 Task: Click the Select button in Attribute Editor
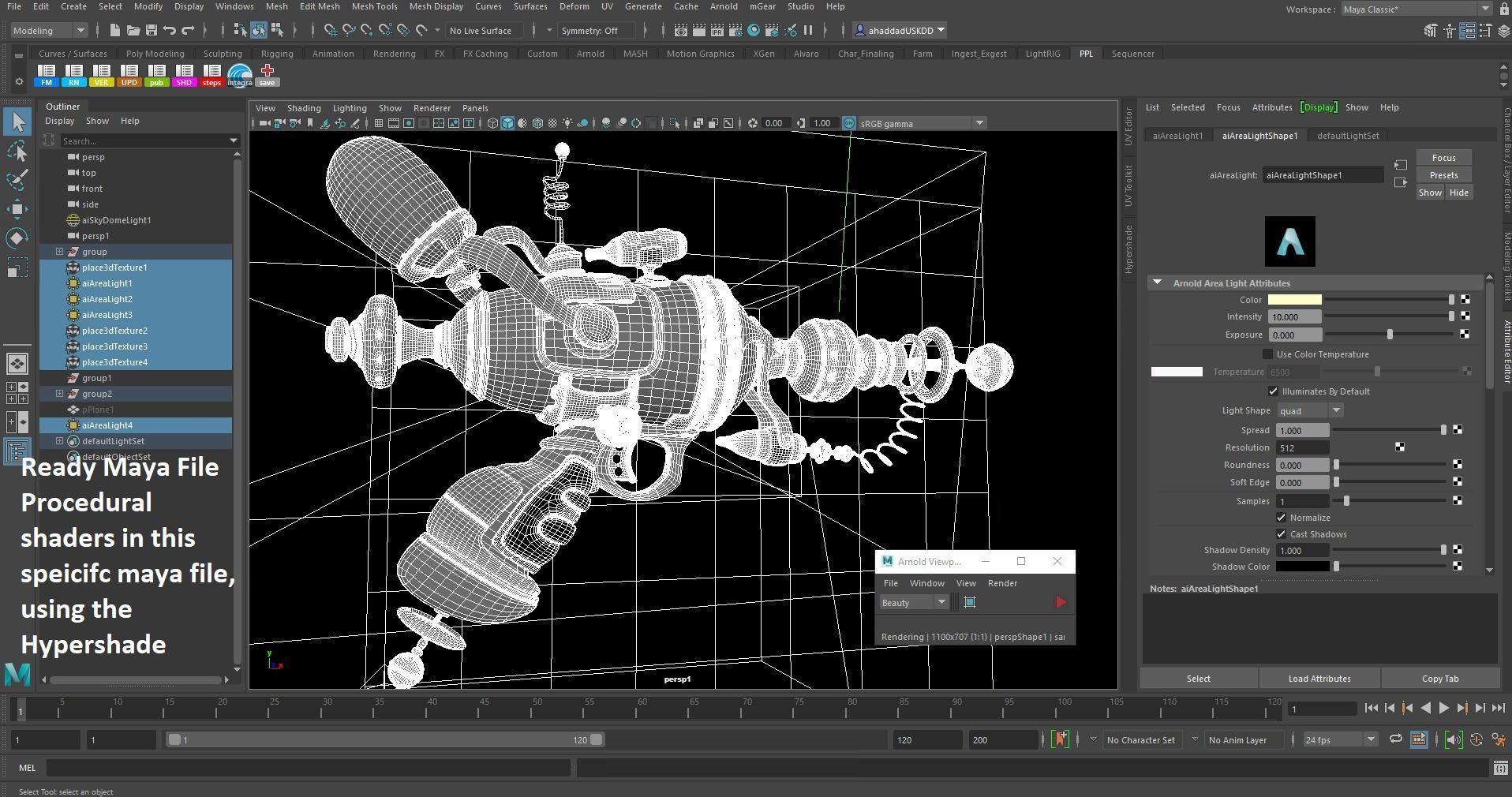click(1198, 679)
